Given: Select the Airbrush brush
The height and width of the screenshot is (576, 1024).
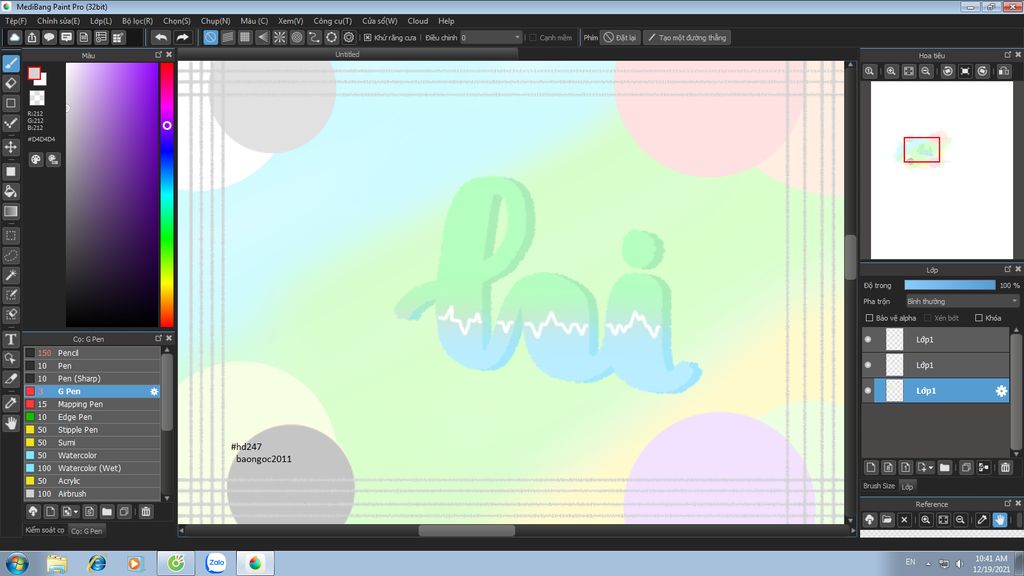Looking at the screenshot, I should (x=92, y=494).
